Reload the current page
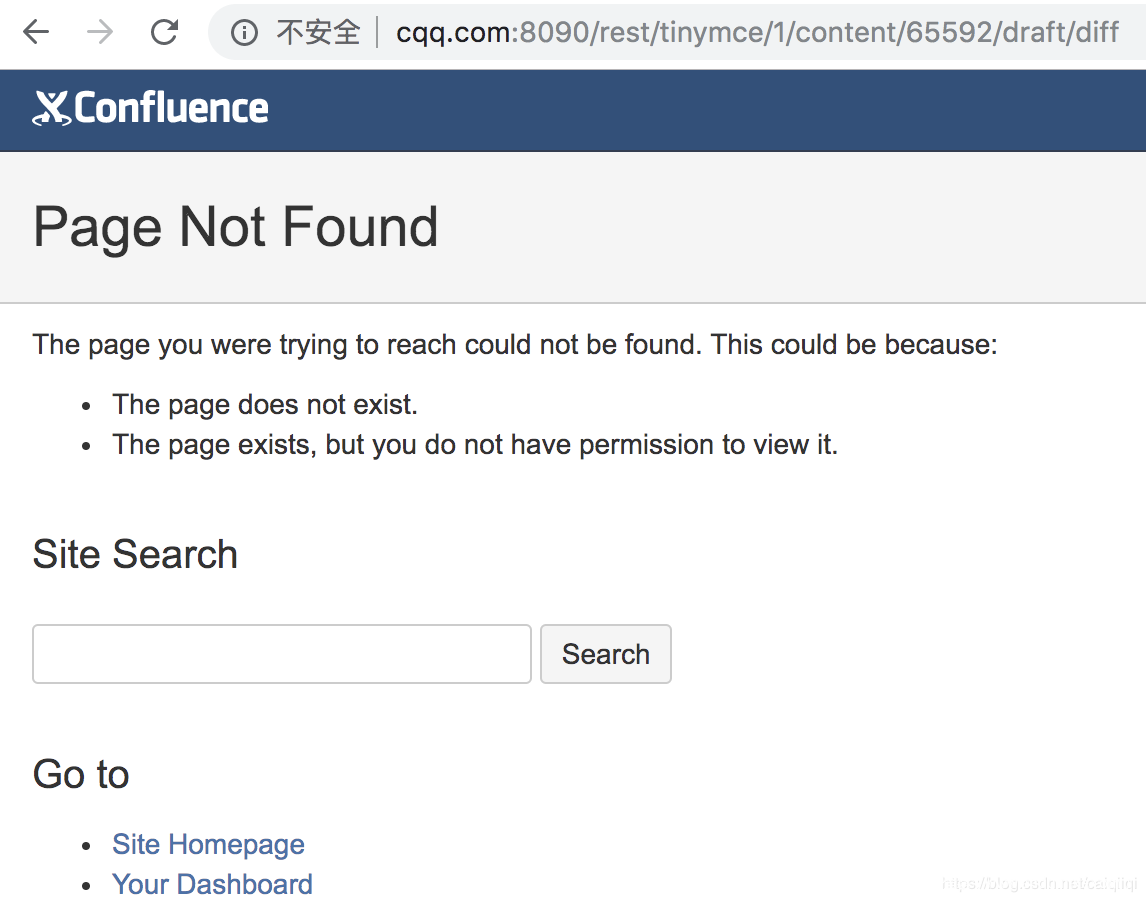1146x902 pixels. [164, 33]
